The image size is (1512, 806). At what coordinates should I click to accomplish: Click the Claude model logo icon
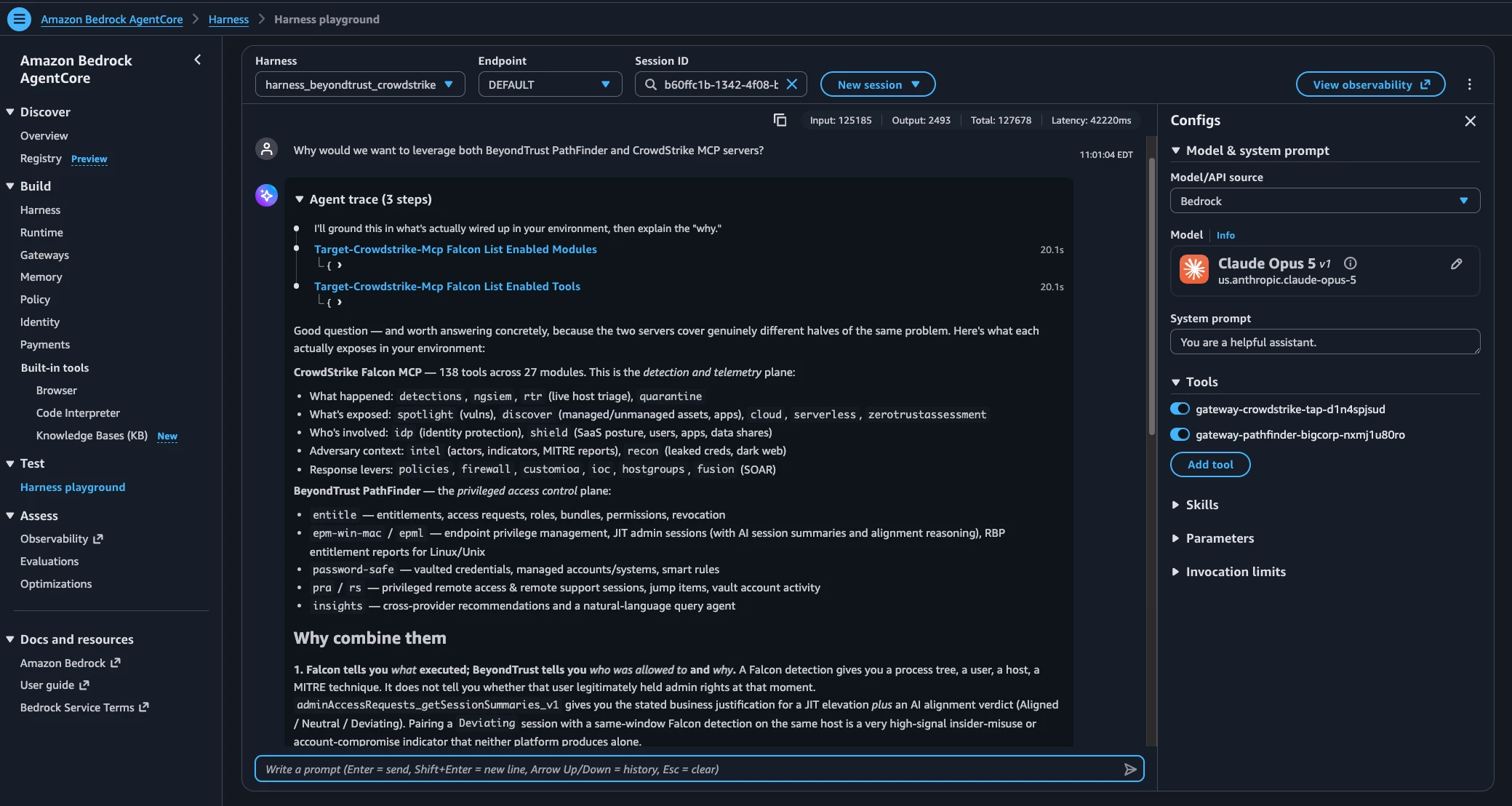(x=1193, y=270)
